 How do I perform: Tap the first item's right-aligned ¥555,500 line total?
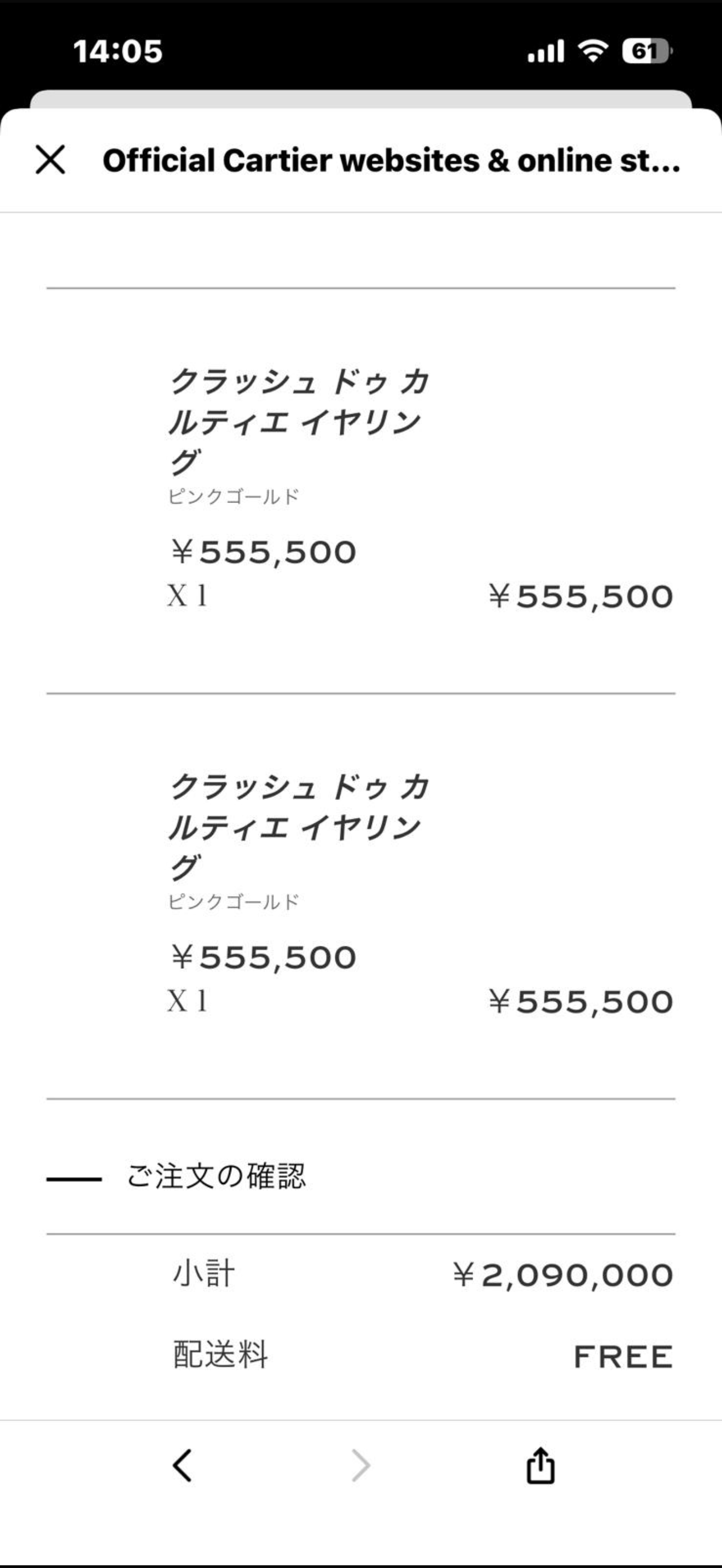[581, 596]
